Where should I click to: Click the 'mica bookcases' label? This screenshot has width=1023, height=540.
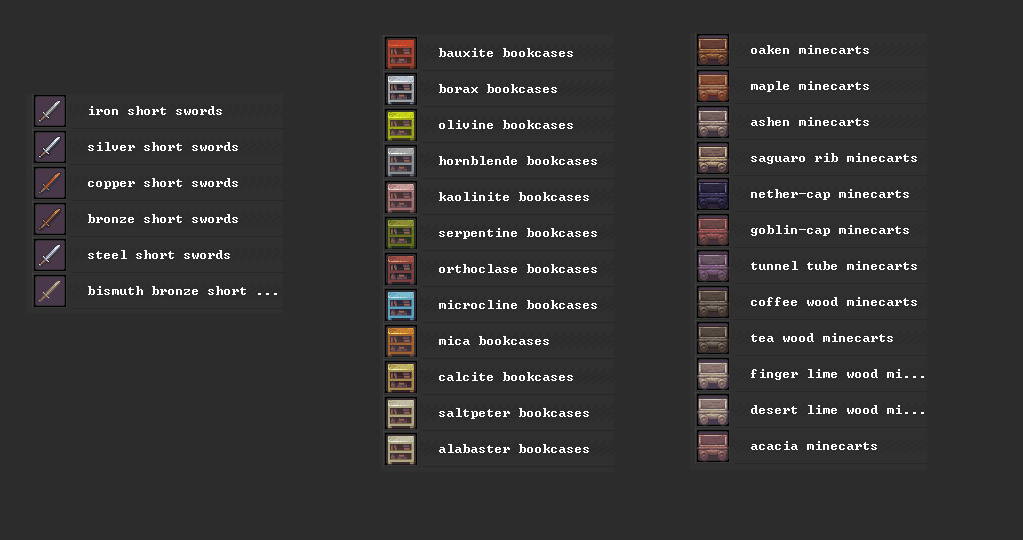[494, 340]
